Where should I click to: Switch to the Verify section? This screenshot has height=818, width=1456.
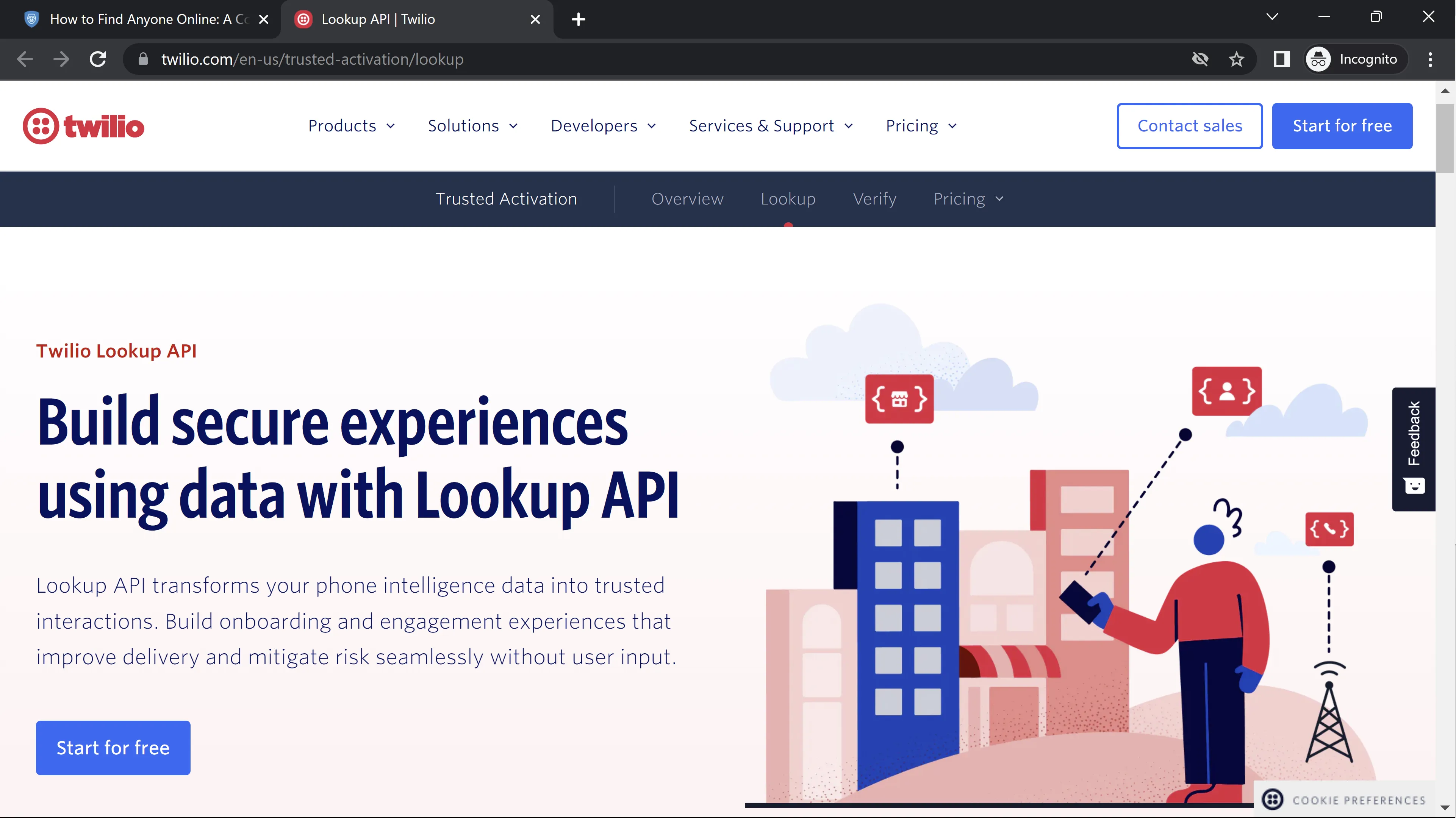(x=874, y=199)
